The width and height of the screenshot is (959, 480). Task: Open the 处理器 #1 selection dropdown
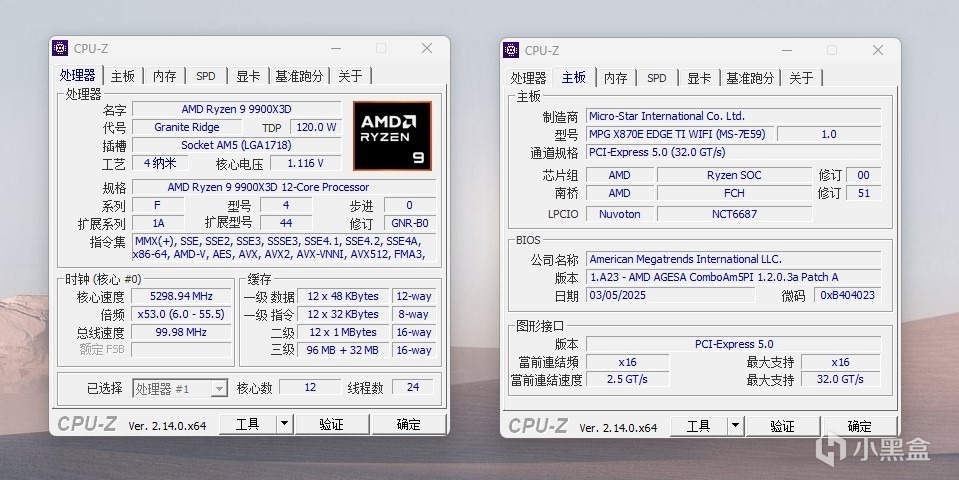[180, 388]
